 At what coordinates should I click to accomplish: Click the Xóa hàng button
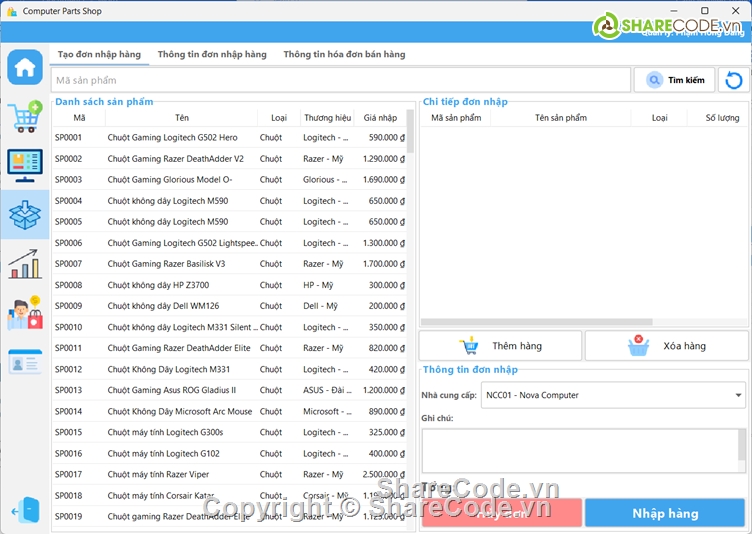tap(667, 345)
